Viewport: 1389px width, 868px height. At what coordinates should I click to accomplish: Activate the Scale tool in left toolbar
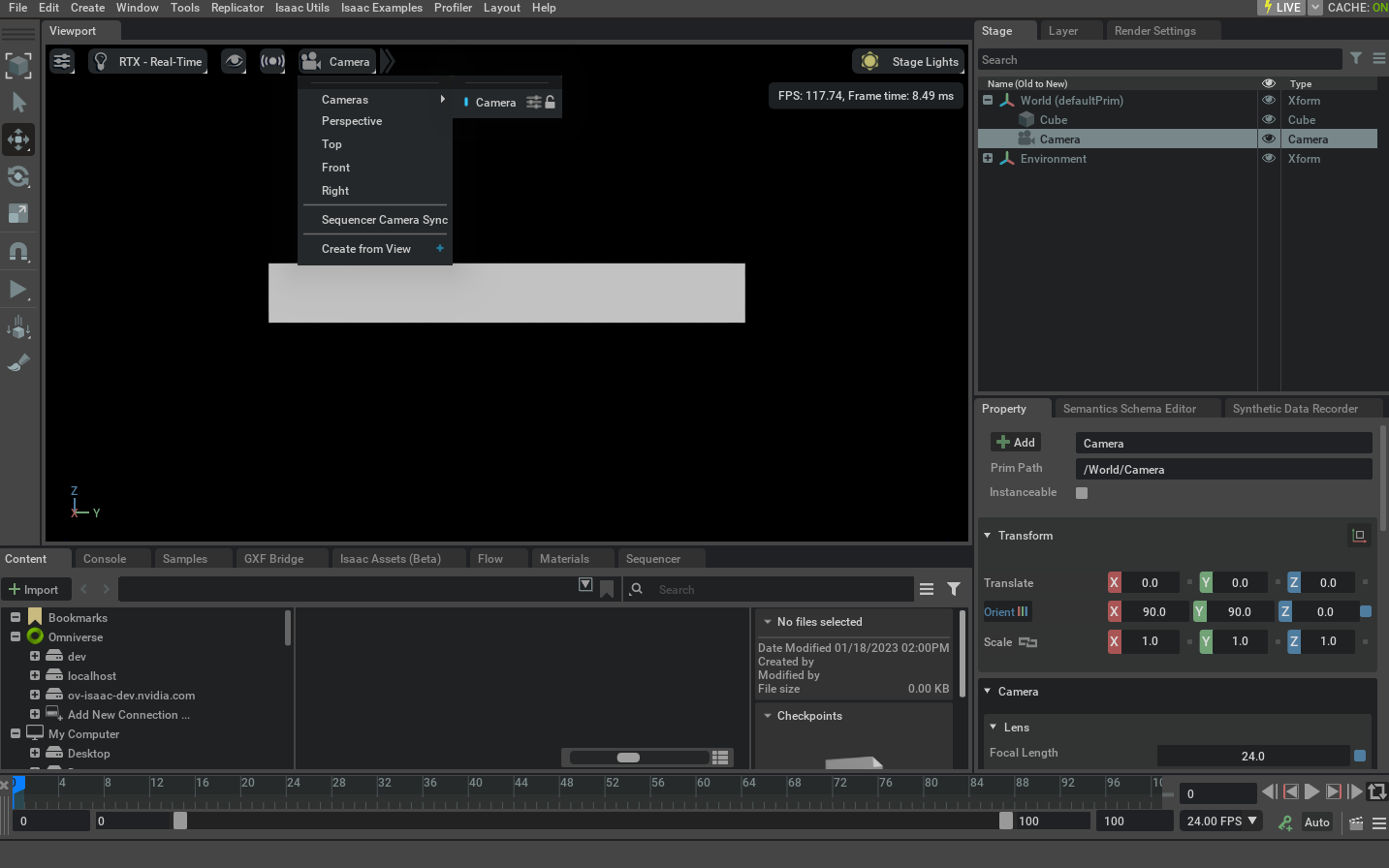[x=18, y=213]
